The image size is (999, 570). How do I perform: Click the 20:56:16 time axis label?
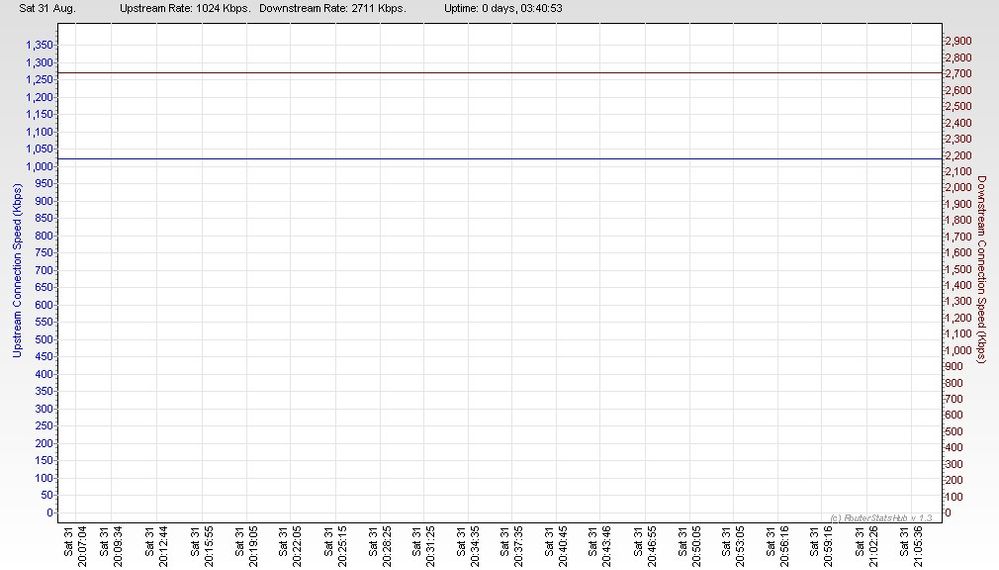pos(783,546)
